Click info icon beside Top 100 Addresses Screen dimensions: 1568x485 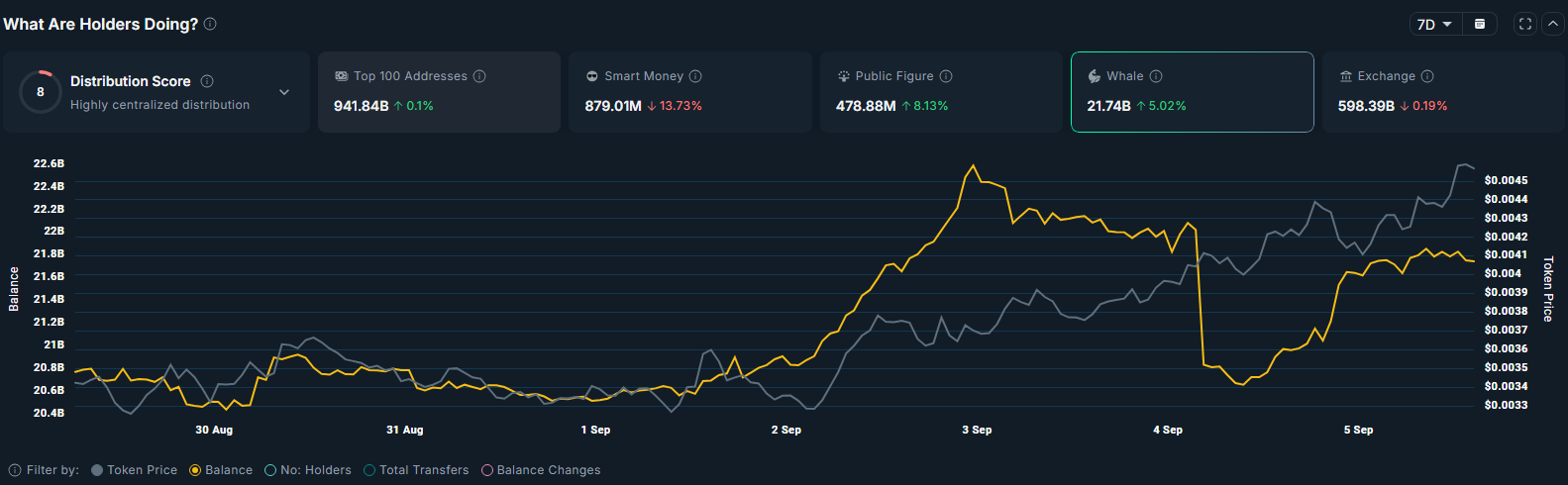pyautogui.click(x=479, y=76)
